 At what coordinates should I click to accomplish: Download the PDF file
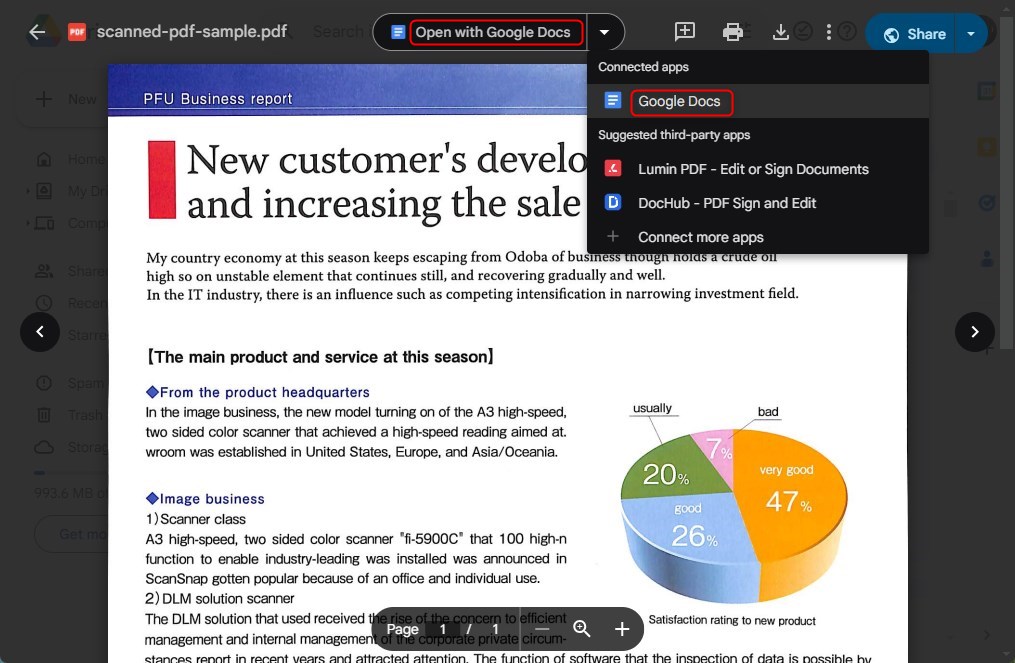tap(781, 32)
